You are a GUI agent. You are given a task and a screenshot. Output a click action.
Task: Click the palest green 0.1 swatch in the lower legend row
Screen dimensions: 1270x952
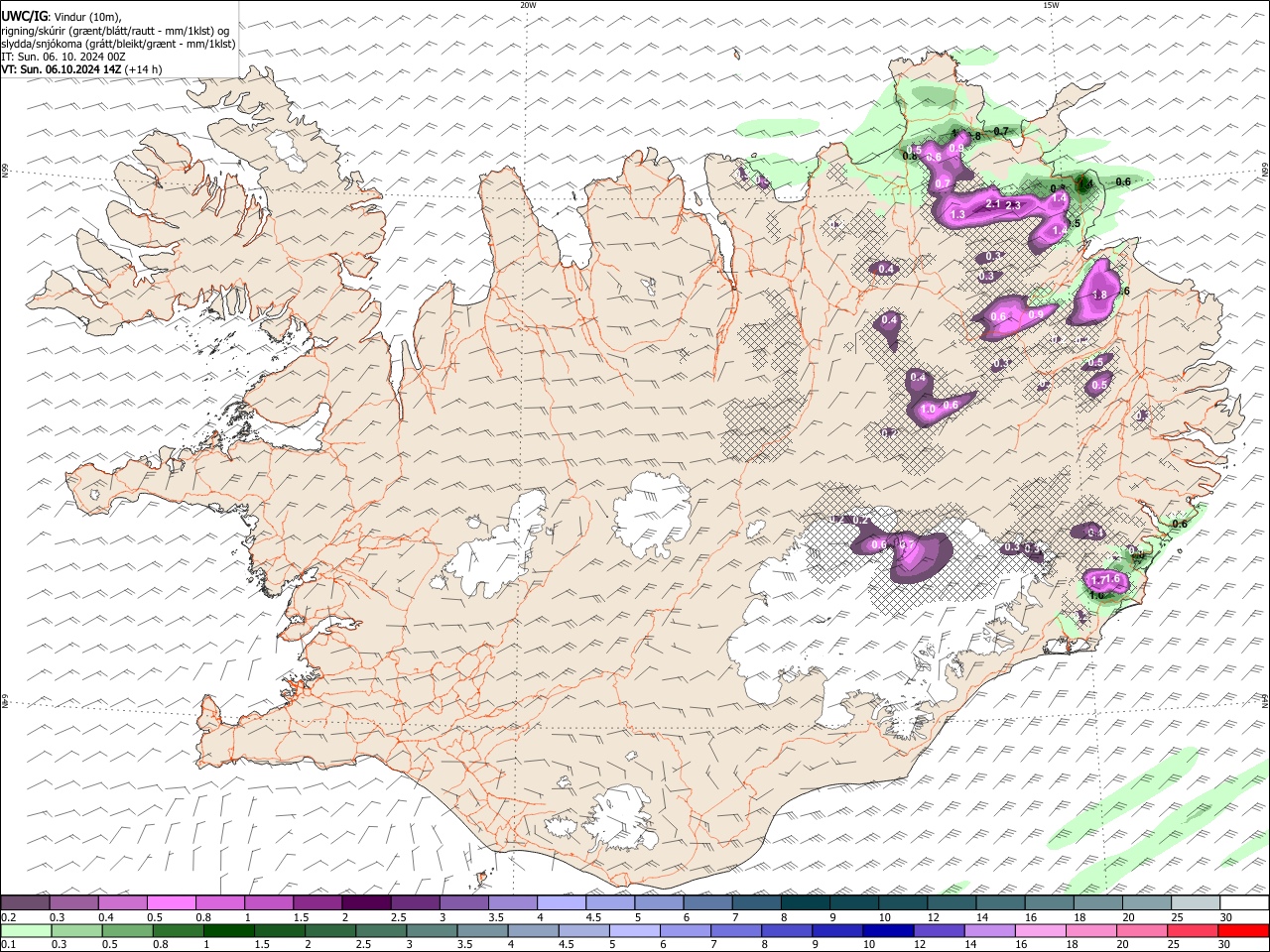coord(27,931)
